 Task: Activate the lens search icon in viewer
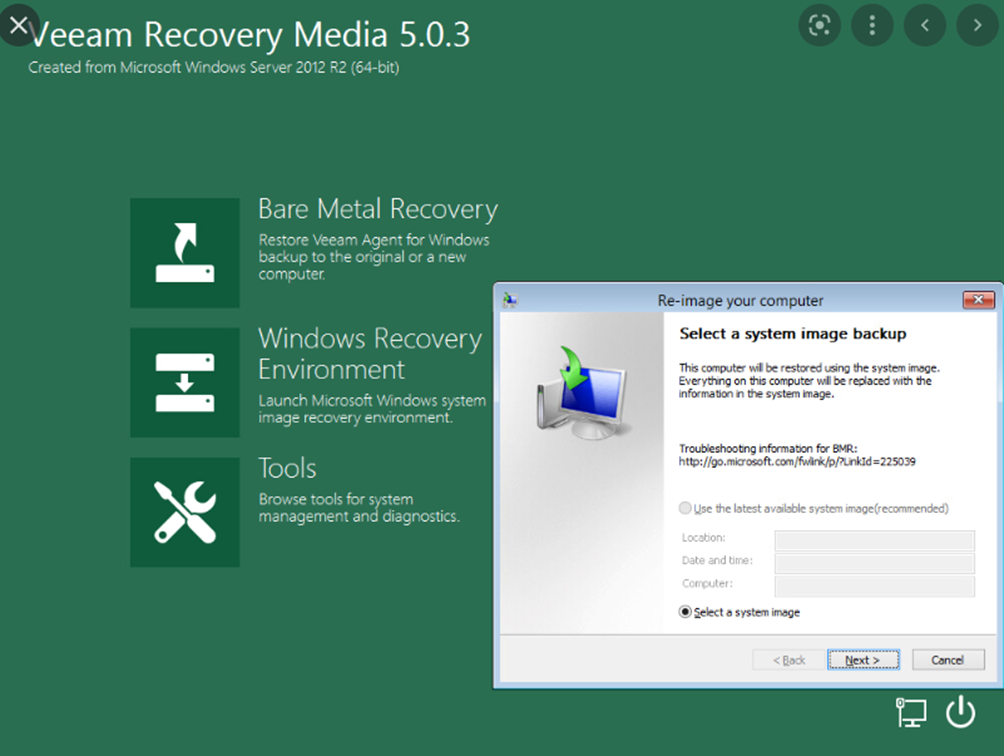click(x=820, y=25)
